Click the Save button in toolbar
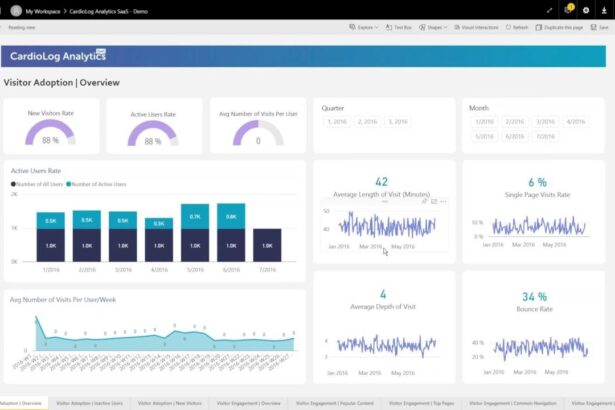Image resolution: width=615 pixels, height=410 pixels. (600, 27)
